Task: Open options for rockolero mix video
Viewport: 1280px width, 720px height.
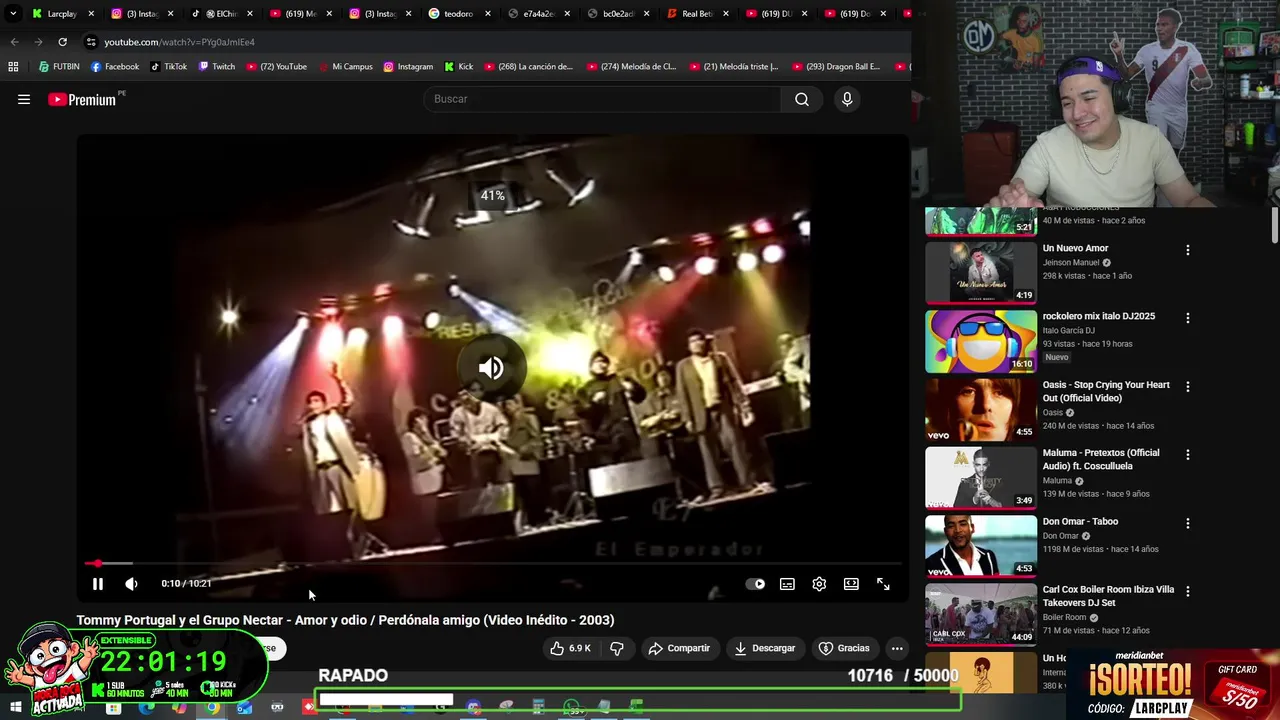Action: [x=1188, y=318]
